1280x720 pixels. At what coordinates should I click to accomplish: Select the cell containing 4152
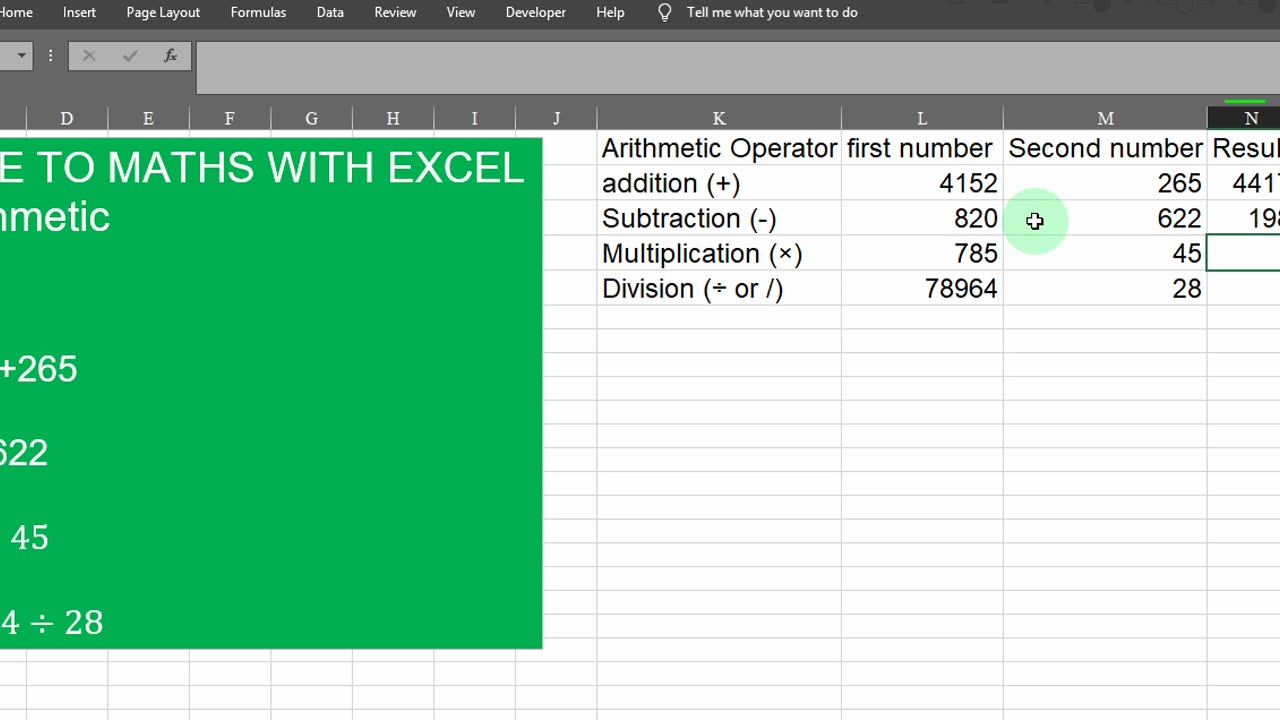[x=922, y=183]
